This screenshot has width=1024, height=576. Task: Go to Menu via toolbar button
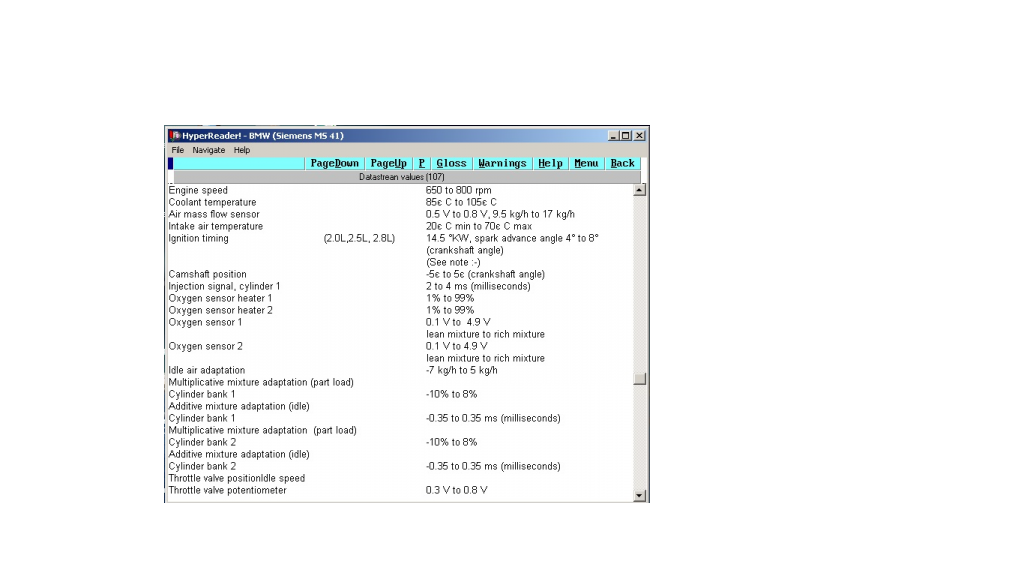point(586,163)
